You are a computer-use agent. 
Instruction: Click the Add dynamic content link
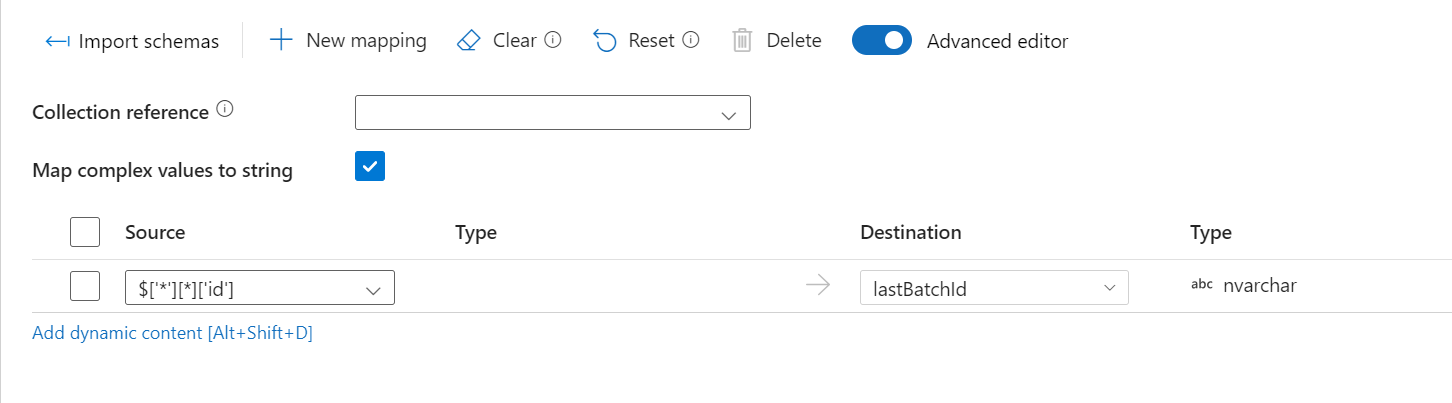pyautogui.click(x=172, y=333)
